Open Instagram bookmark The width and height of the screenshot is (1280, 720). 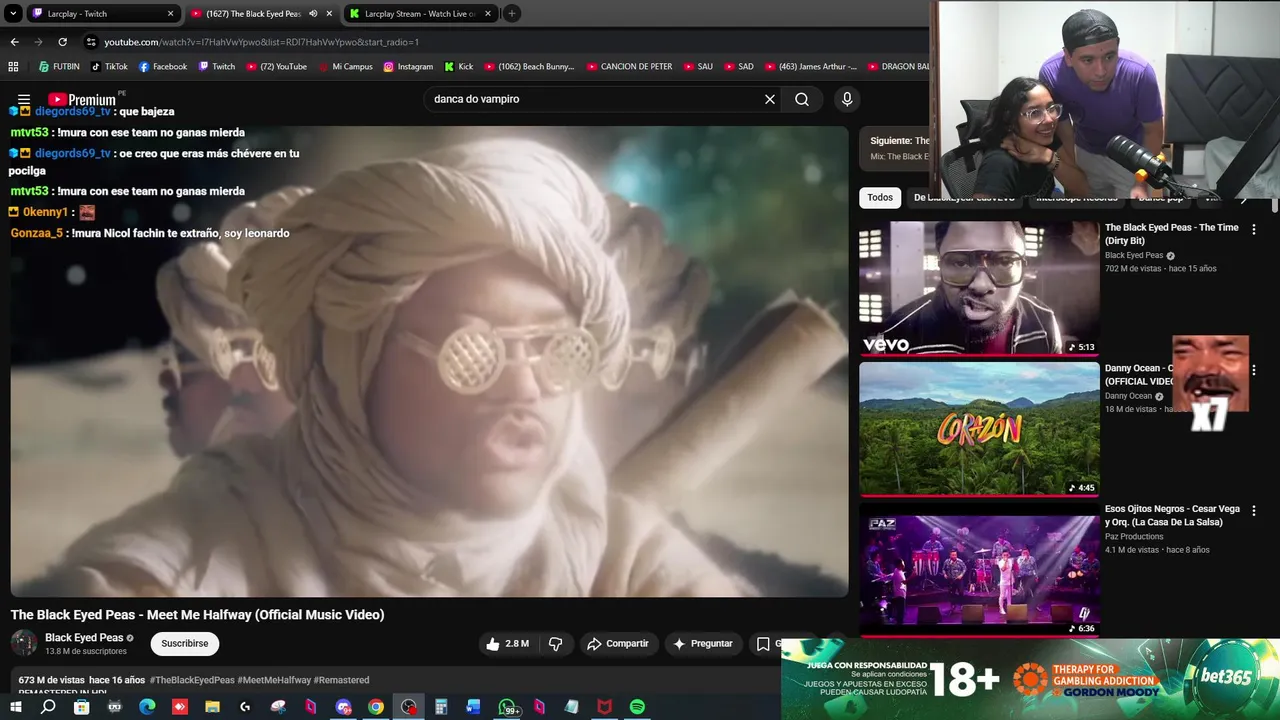(408, 67)
